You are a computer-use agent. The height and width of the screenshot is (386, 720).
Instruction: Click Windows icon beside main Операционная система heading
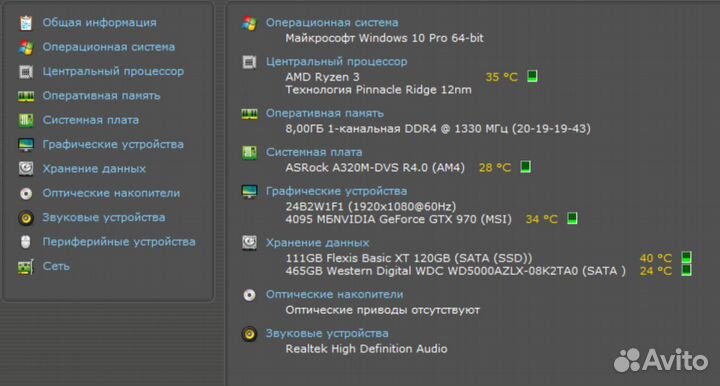point(249,23)
